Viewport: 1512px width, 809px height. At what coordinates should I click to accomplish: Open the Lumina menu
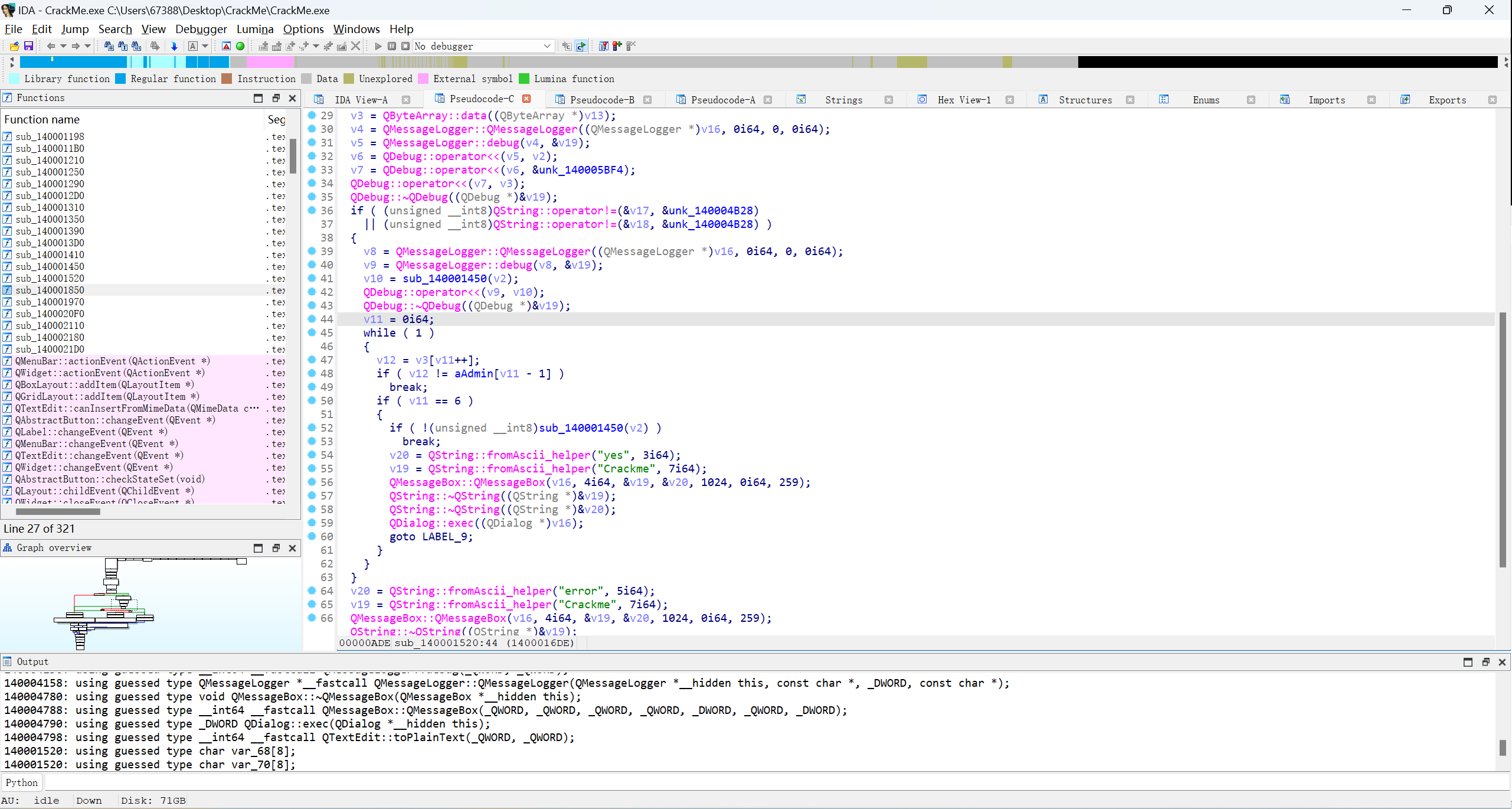255,29
